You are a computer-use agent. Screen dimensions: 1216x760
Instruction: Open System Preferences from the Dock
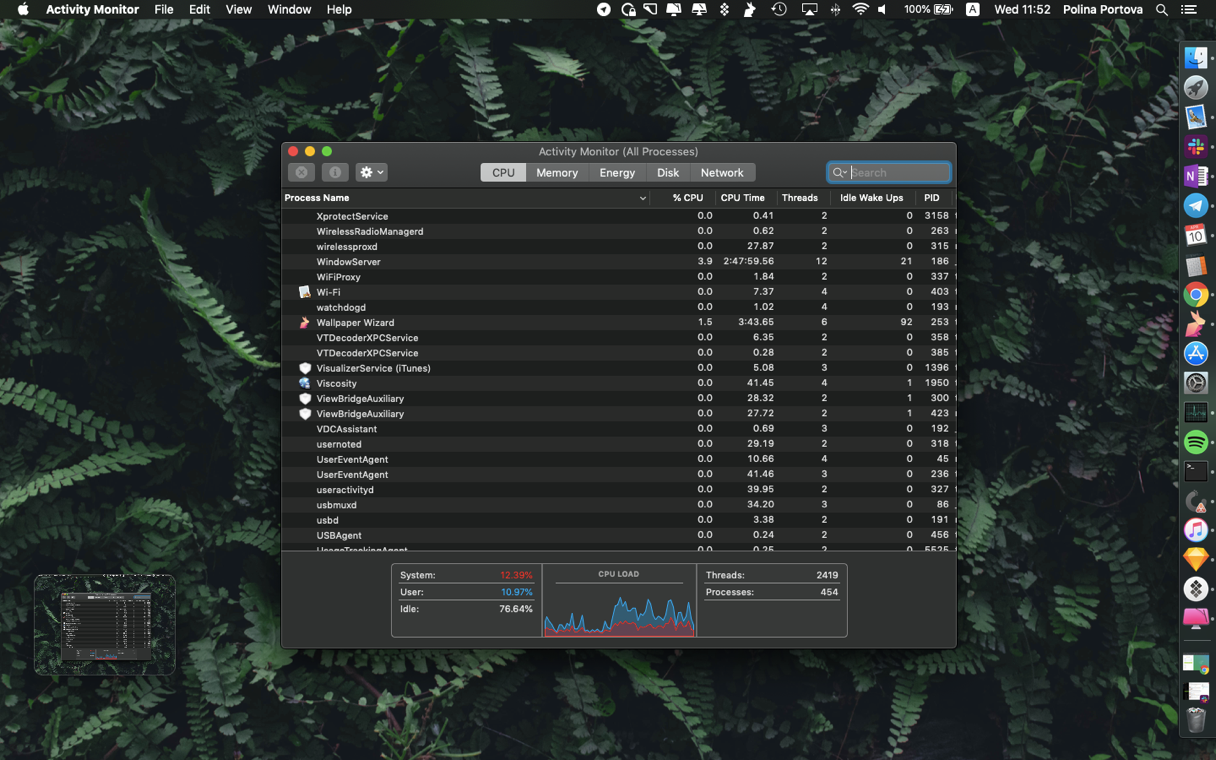coord(1196,383)
